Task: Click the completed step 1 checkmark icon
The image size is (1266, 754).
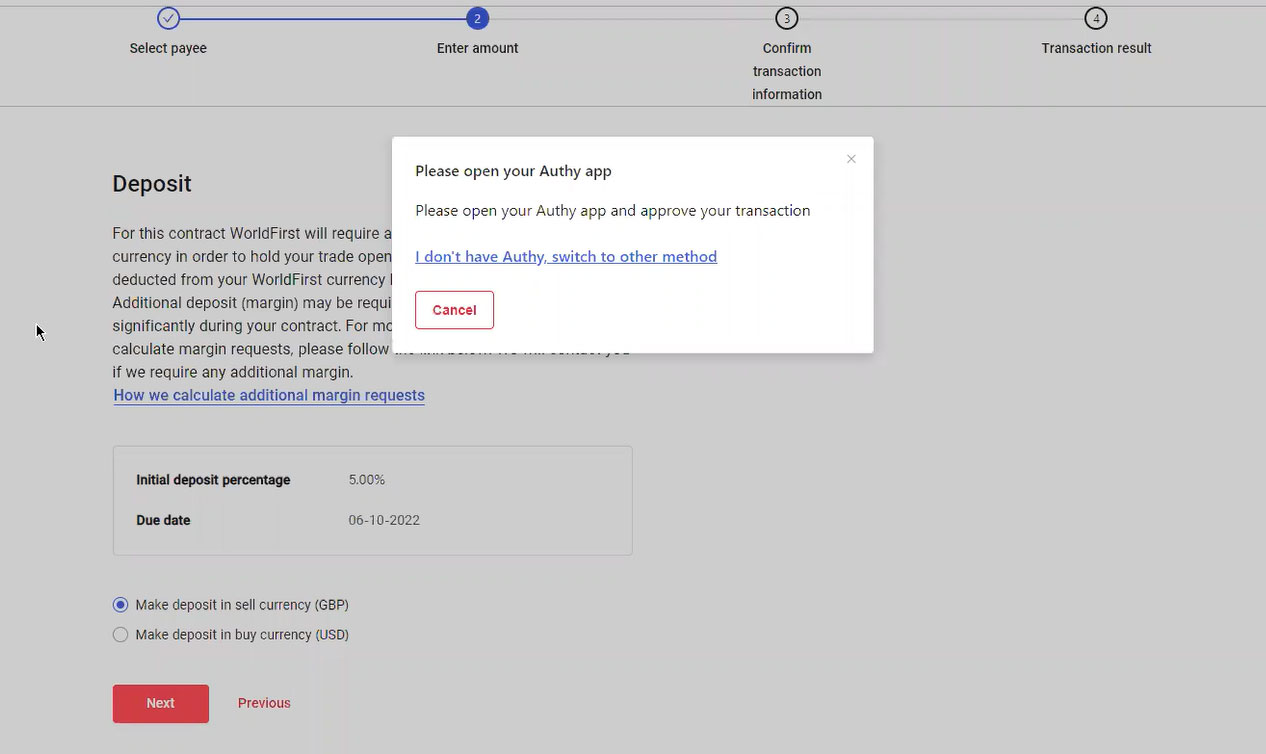Action: pos(168,18)
